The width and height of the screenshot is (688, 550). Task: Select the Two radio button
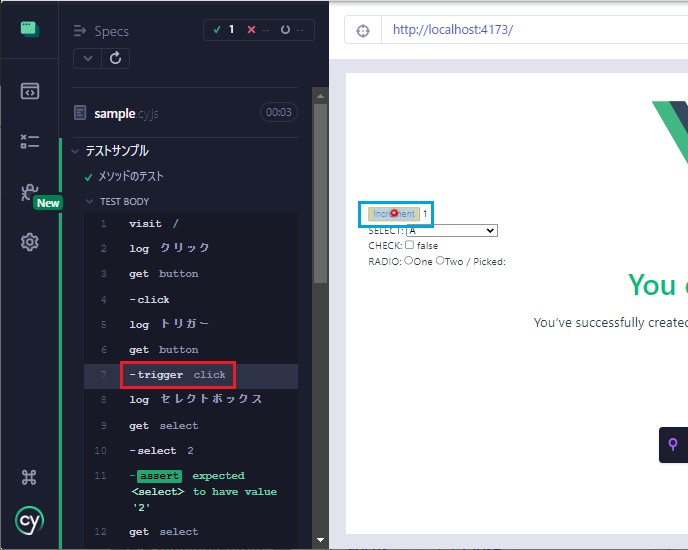[440, 261]
